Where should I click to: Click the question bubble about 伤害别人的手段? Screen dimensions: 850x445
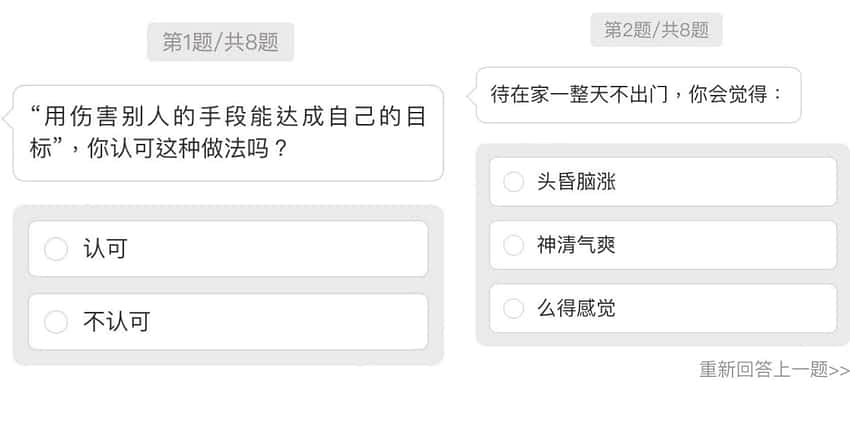(x=228, y=133)
